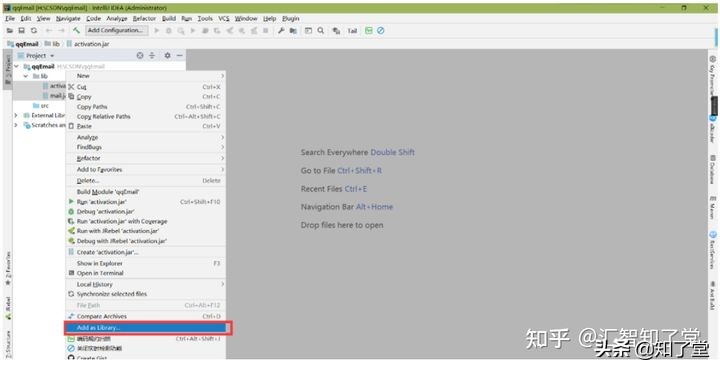This screenshot has width=720, height=369.
Task: Choose Run with JRebel 'activation.jar'
Action: (146, 231)
